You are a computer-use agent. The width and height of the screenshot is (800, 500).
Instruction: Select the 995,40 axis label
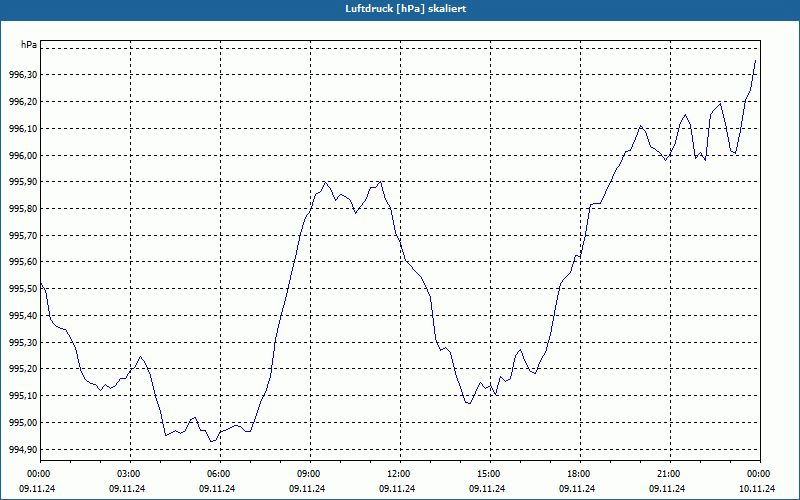coord(23,316)
